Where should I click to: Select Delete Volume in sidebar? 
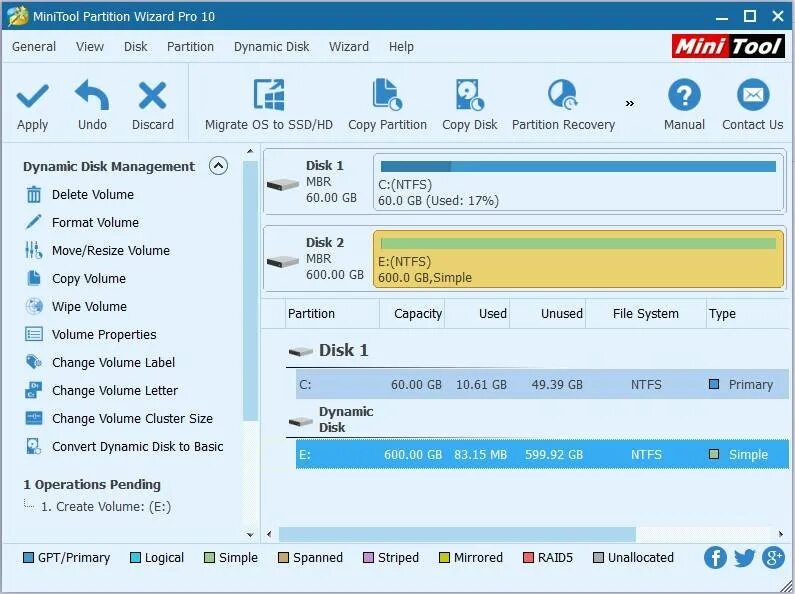(x=93, y=195)
